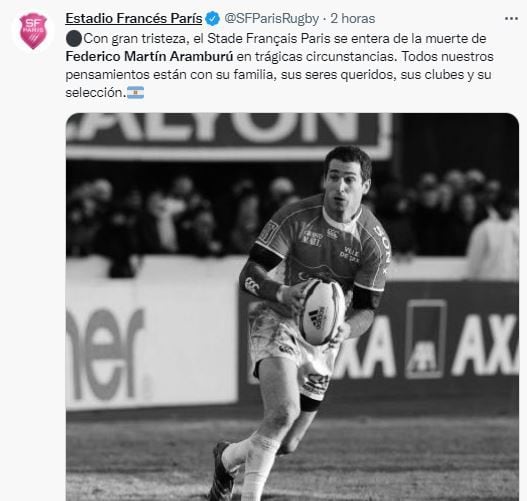Open the @SFParisRugby handle
Screen dimensions: 527x501
click(x=271, y=19)
